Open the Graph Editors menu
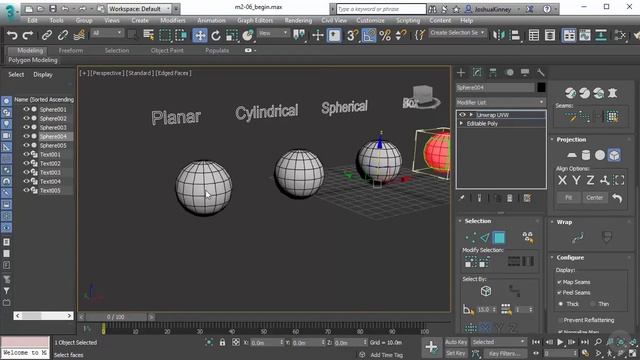This screenshot has height=360, width=640. 255,20
